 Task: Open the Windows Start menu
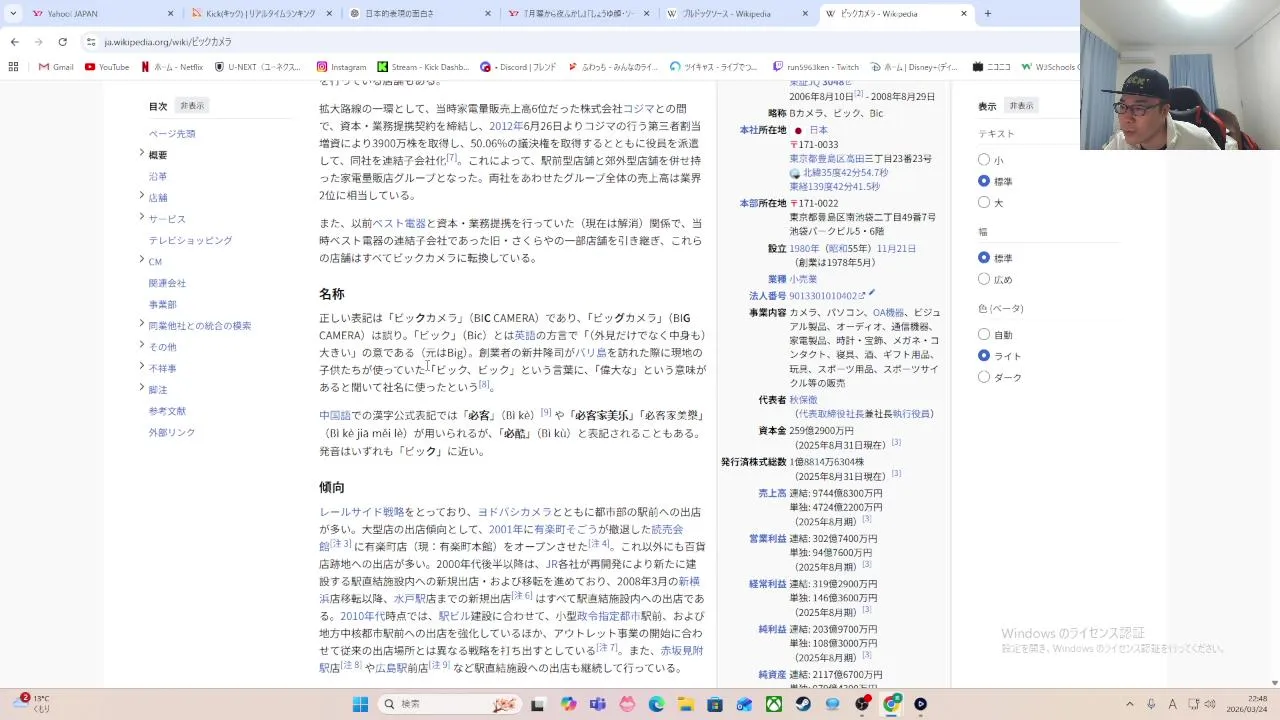360,704
